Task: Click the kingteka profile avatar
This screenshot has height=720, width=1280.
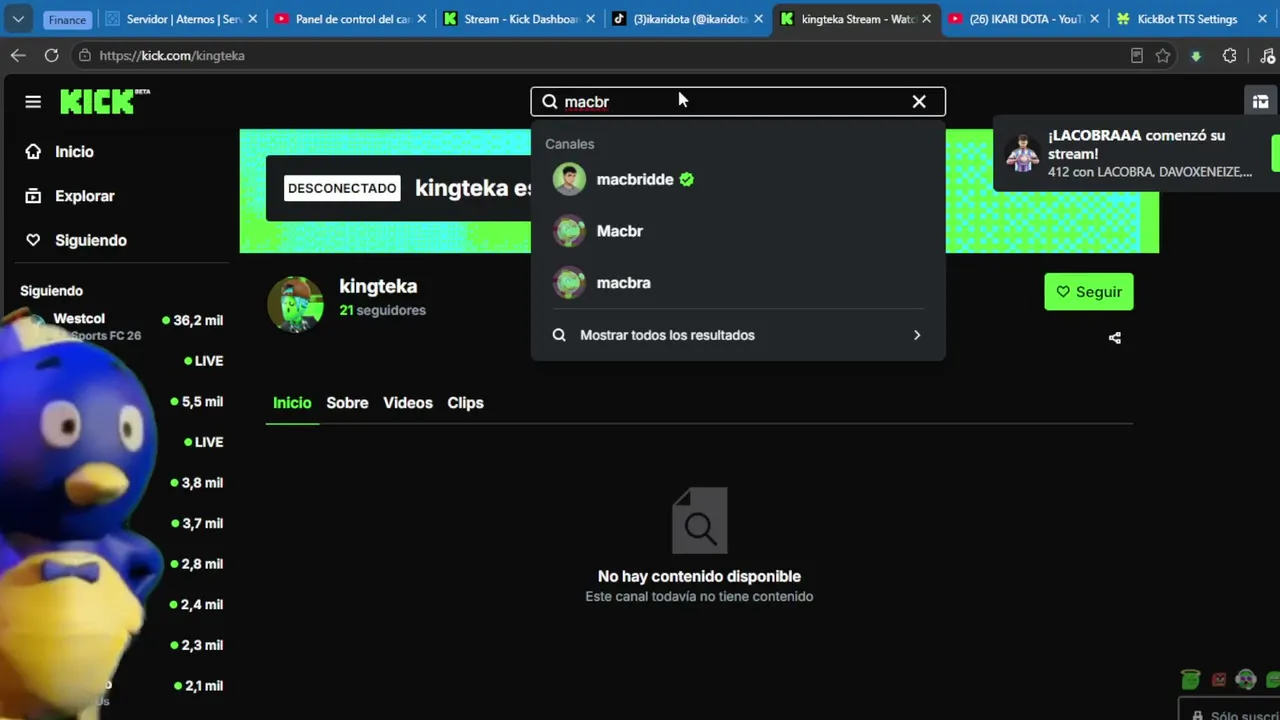Action: (295, 303)
